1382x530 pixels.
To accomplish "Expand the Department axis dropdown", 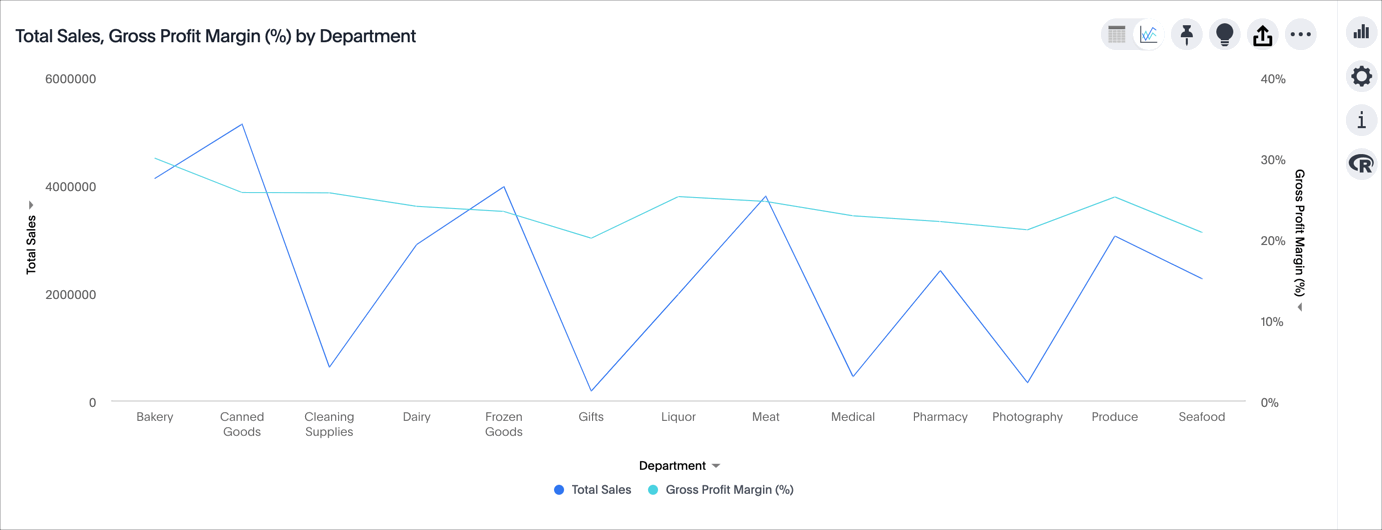I will (716, 466).
